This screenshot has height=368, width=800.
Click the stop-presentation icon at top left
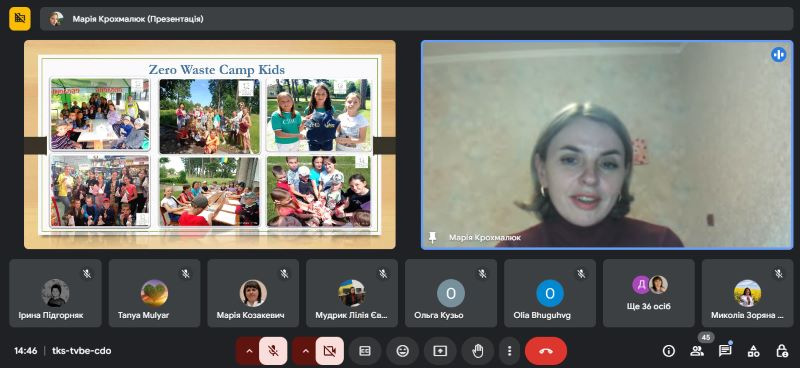pyautogui.click(x=20, y=19)
